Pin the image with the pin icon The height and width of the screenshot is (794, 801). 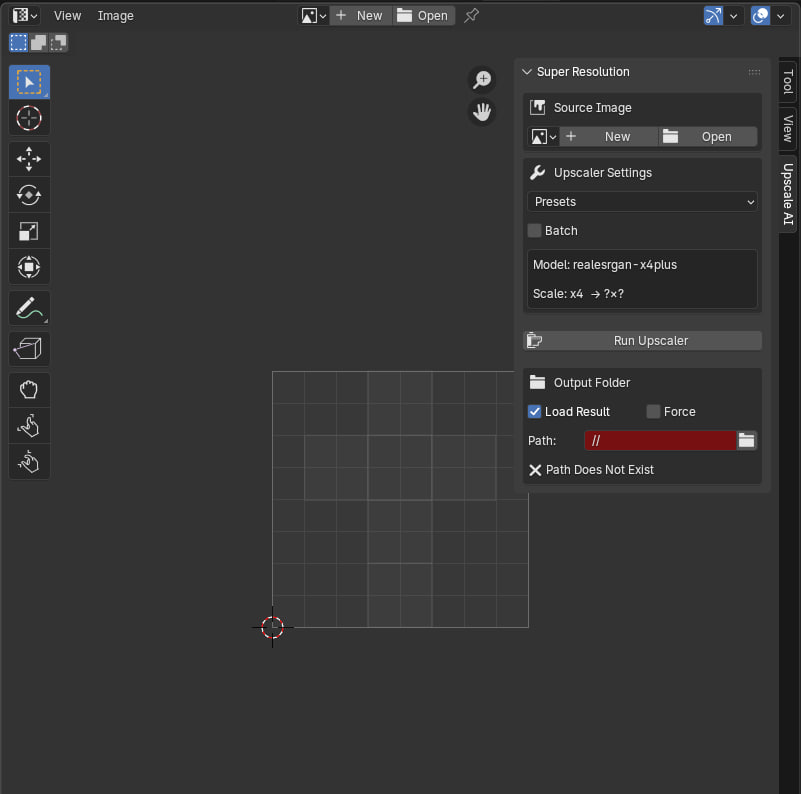click(x=471, y=16)
